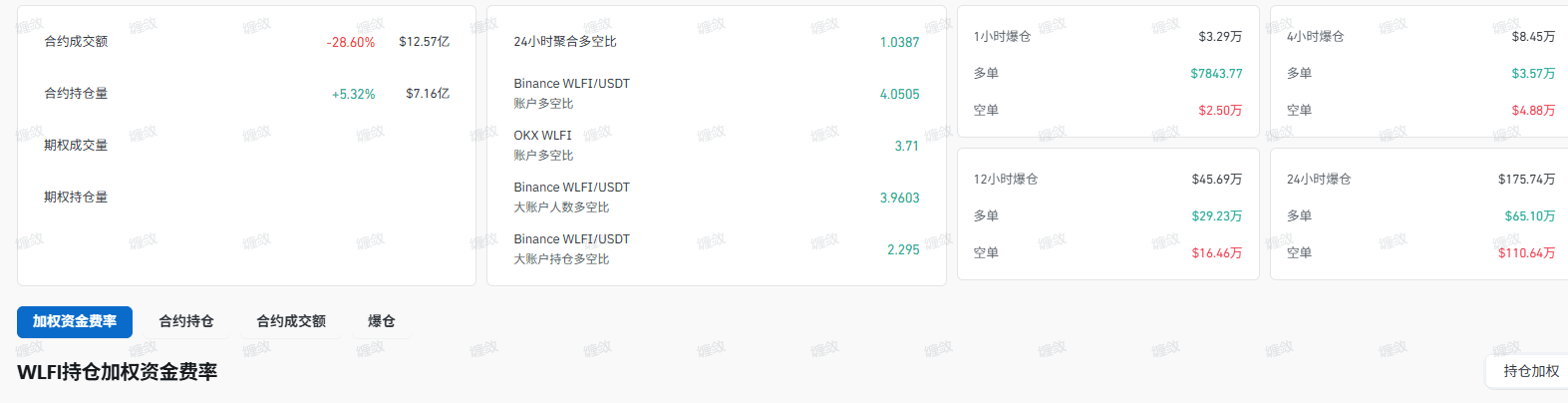Open the 合约成交额 tab

[x=291, y=321]
